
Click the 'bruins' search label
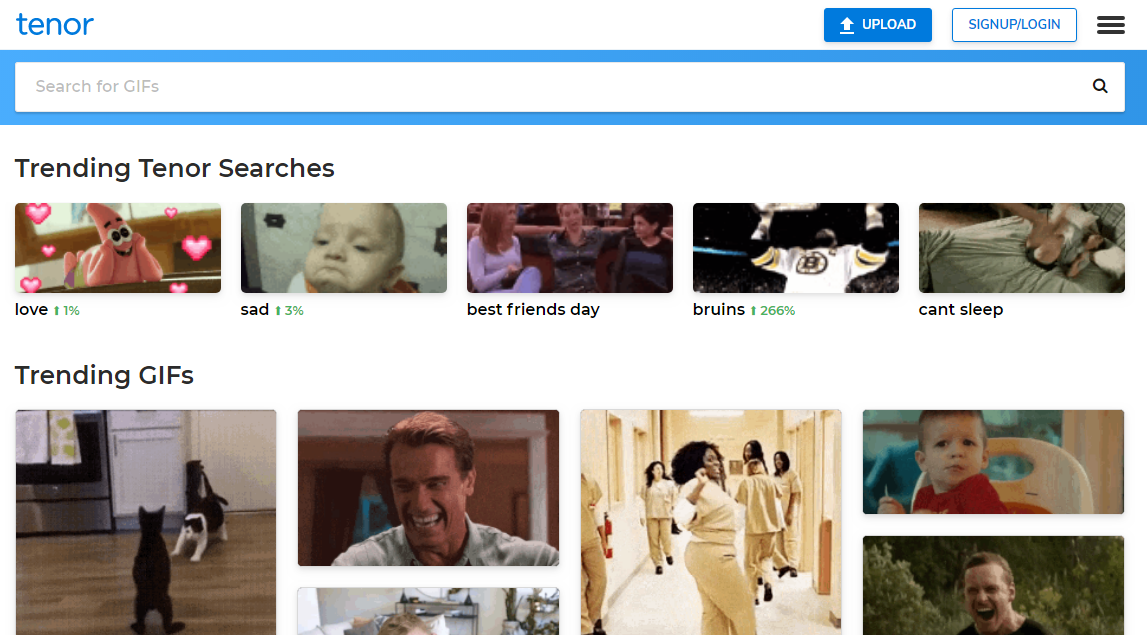(718, 309)
